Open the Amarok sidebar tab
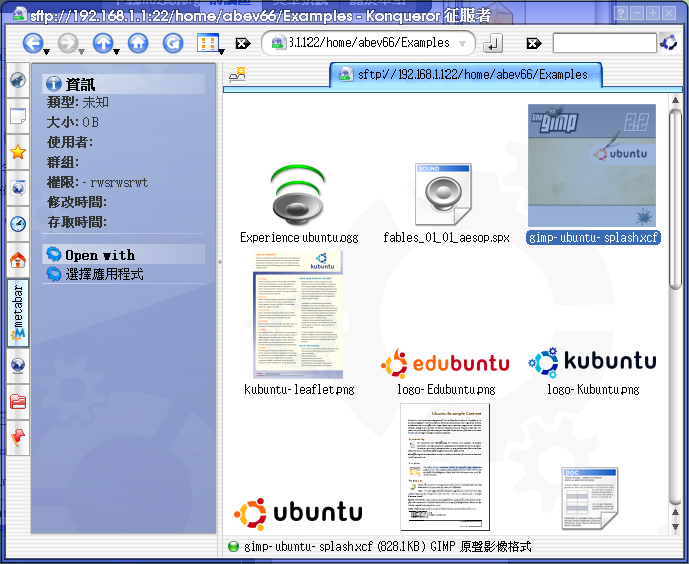The width and height of the screenshot is (689, 564). pos(18,80)
